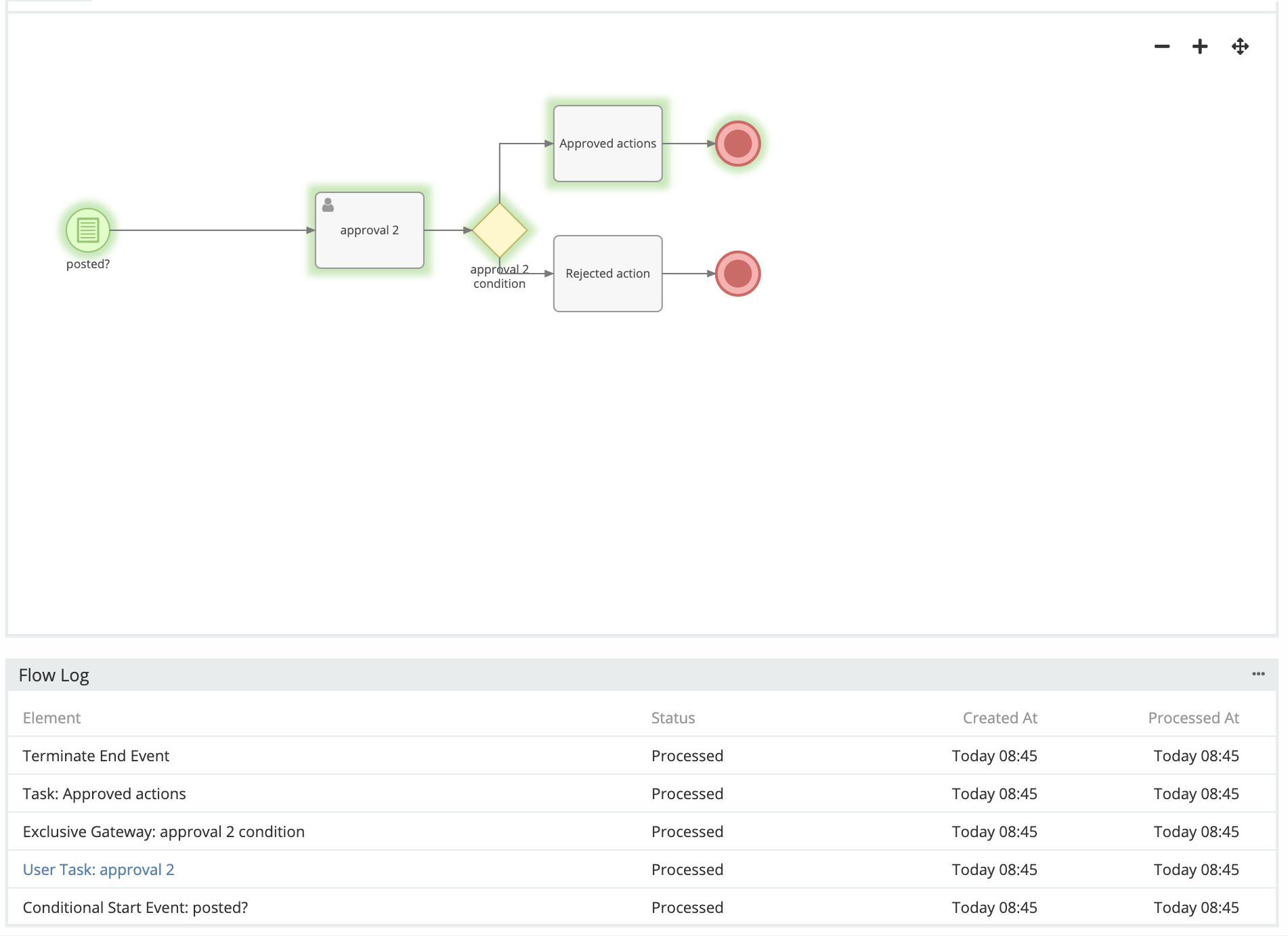Click the end event after Approved actions
The image size is (1288, 936).
(737, 144)
